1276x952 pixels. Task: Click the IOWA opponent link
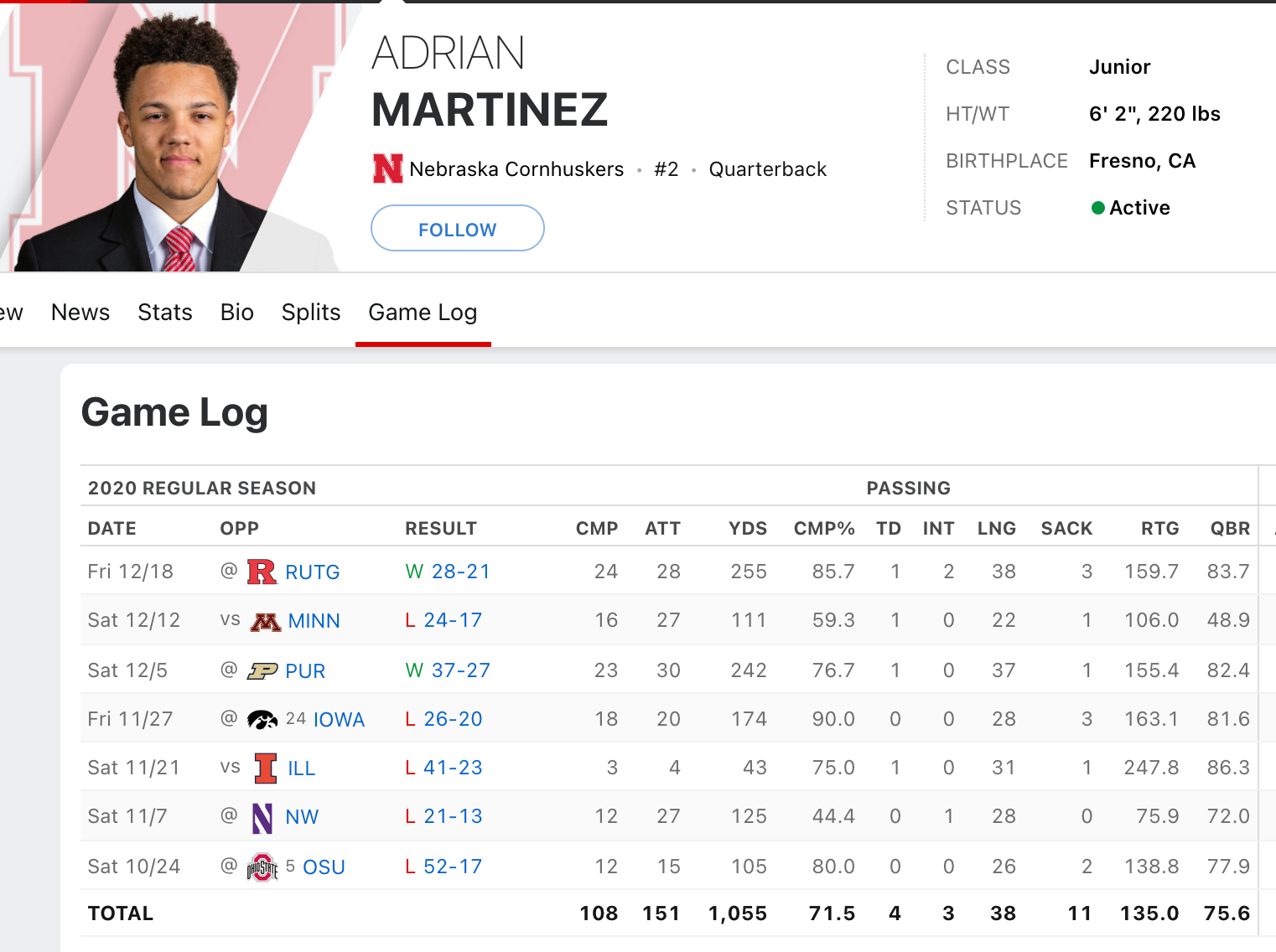340,720
